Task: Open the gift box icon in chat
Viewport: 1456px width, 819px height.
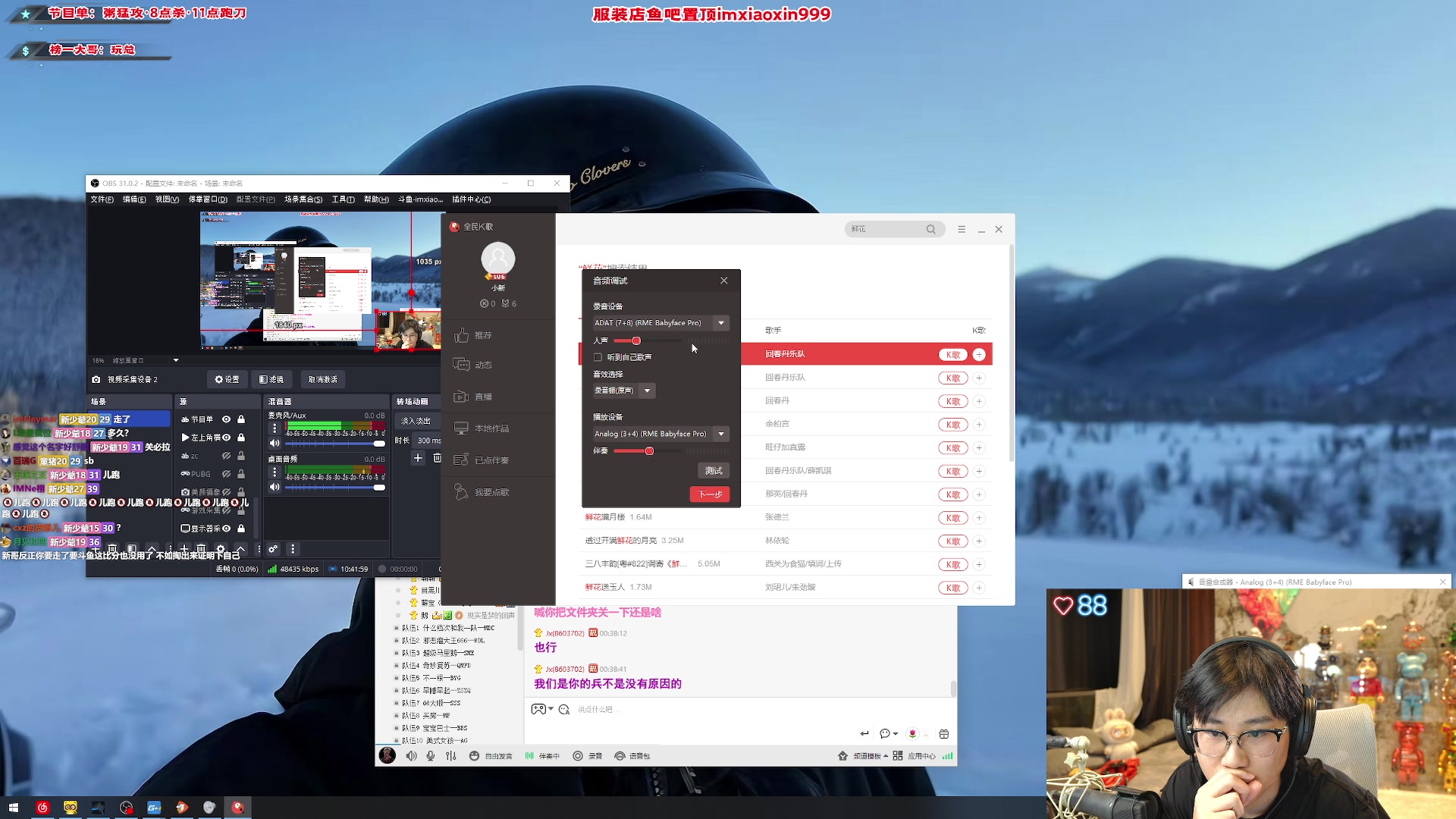Action: [944, 733]
